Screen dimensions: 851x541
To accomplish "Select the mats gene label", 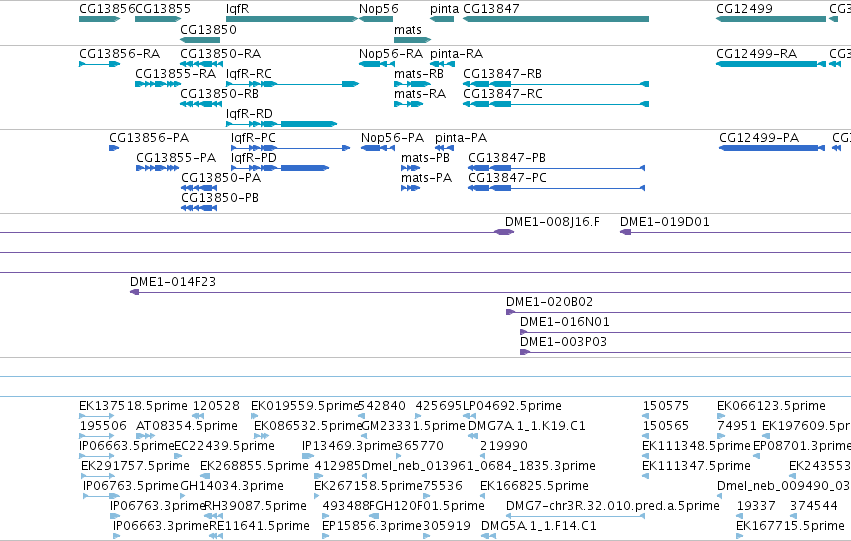I will coord(408,29).
